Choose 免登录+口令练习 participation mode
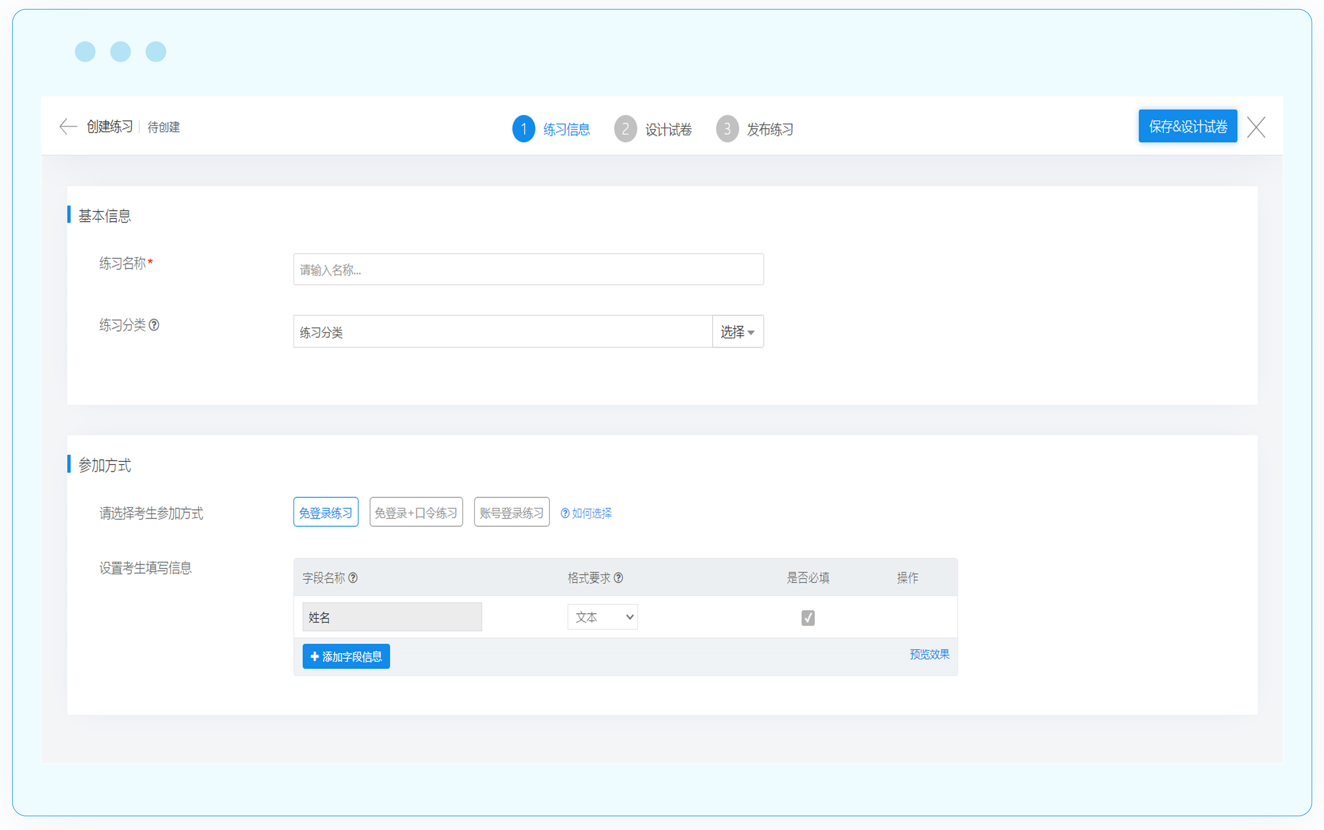This screenshot has height=830, width=1324. [416, 512]
